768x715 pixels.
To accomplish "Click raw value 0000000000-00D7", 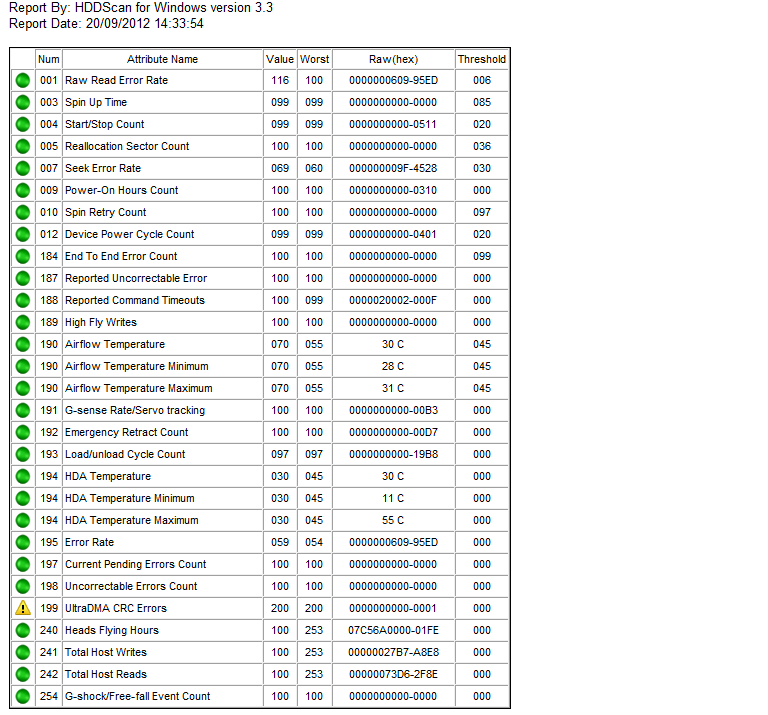I will [x=393, y=432].
